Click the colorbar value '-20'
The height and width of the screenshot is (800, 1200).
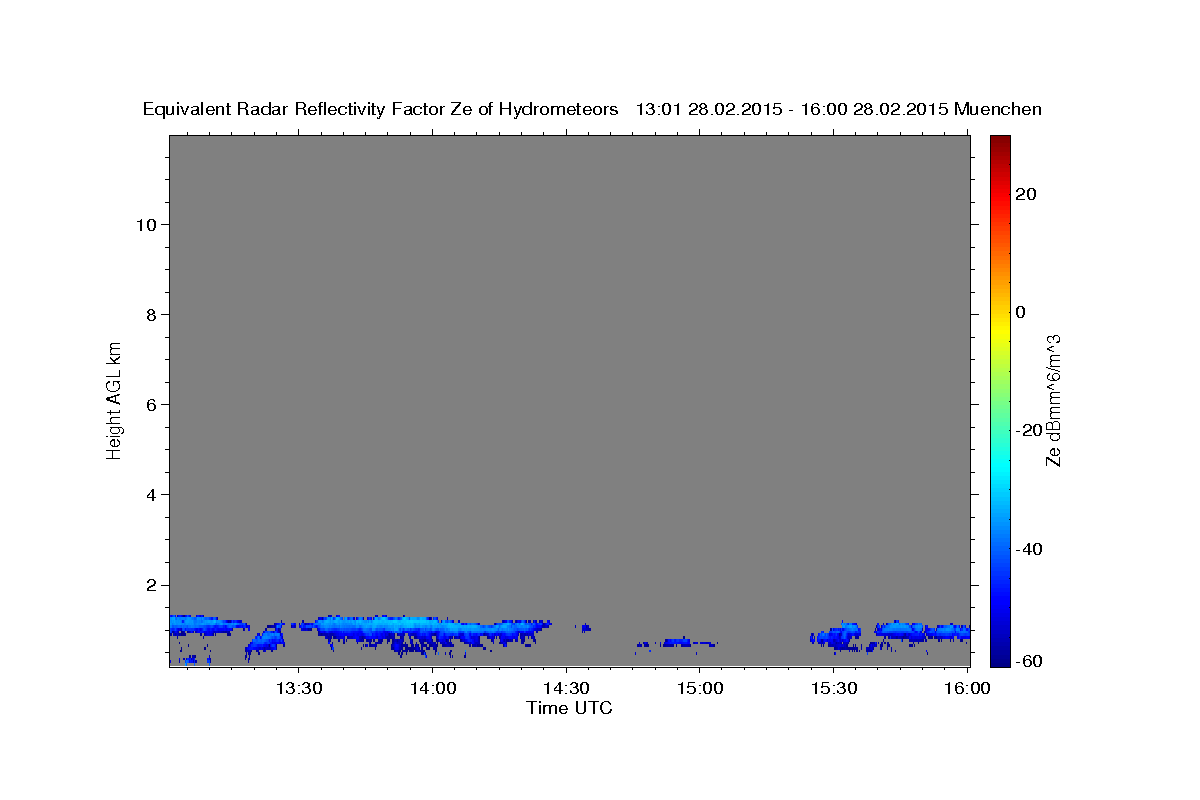click(x=1028, y=430)
